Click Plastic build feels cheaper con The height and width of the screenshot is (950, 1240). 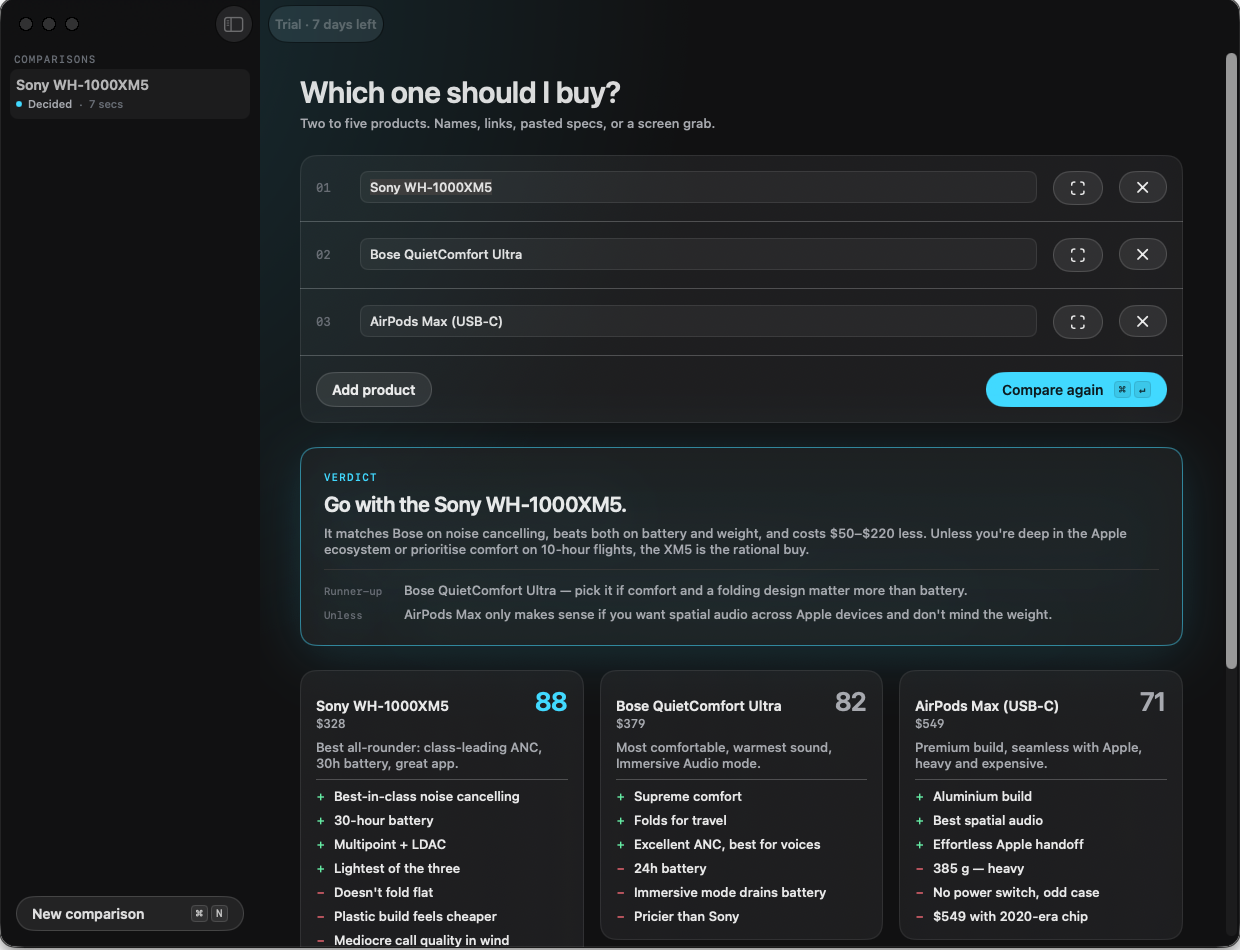415,917
